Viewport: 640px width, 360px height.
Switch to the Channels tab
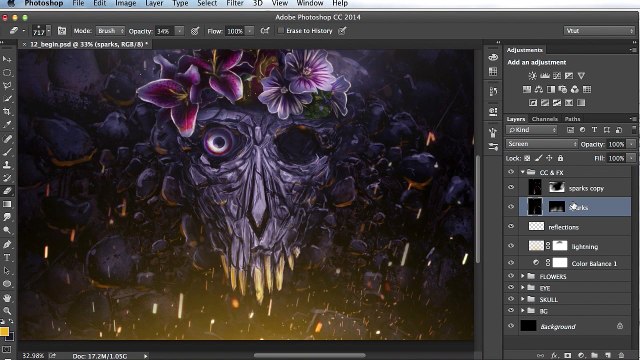point(544,119)
